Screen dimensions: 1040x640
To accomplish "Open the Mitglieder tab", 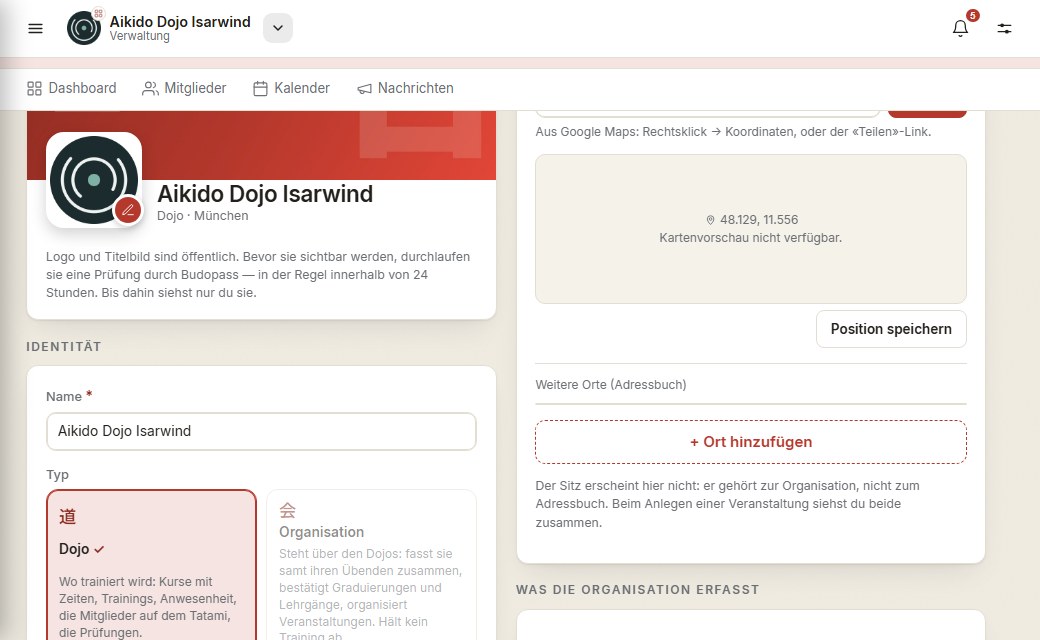I will pos(184,88).
